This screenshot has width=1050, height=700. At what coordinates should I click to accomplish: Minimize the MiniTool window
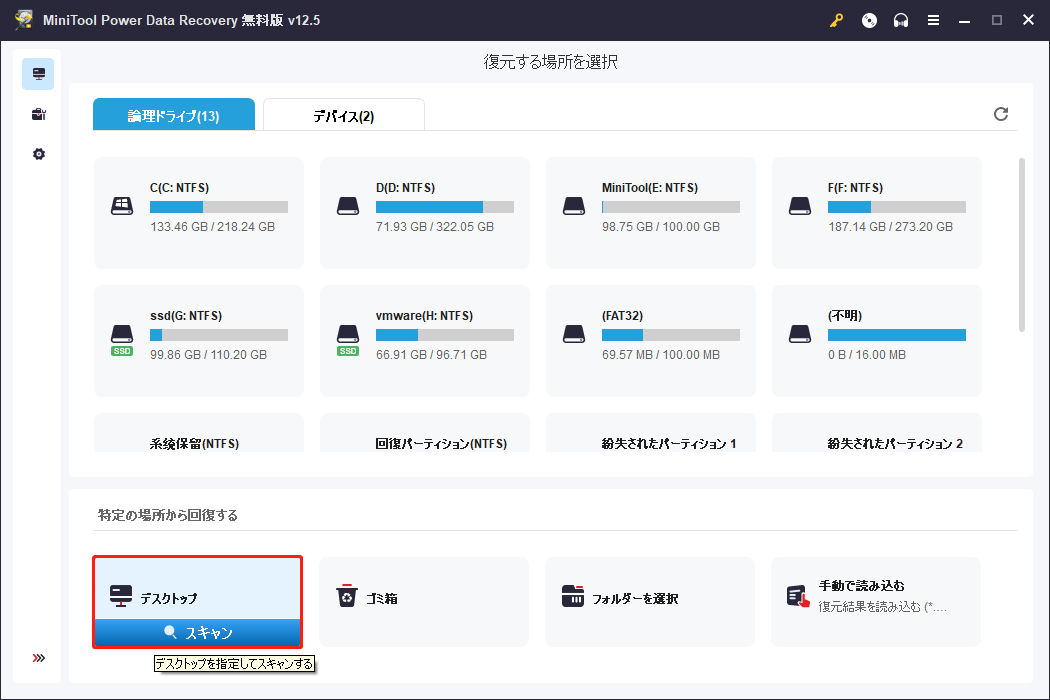pos(964,20)
